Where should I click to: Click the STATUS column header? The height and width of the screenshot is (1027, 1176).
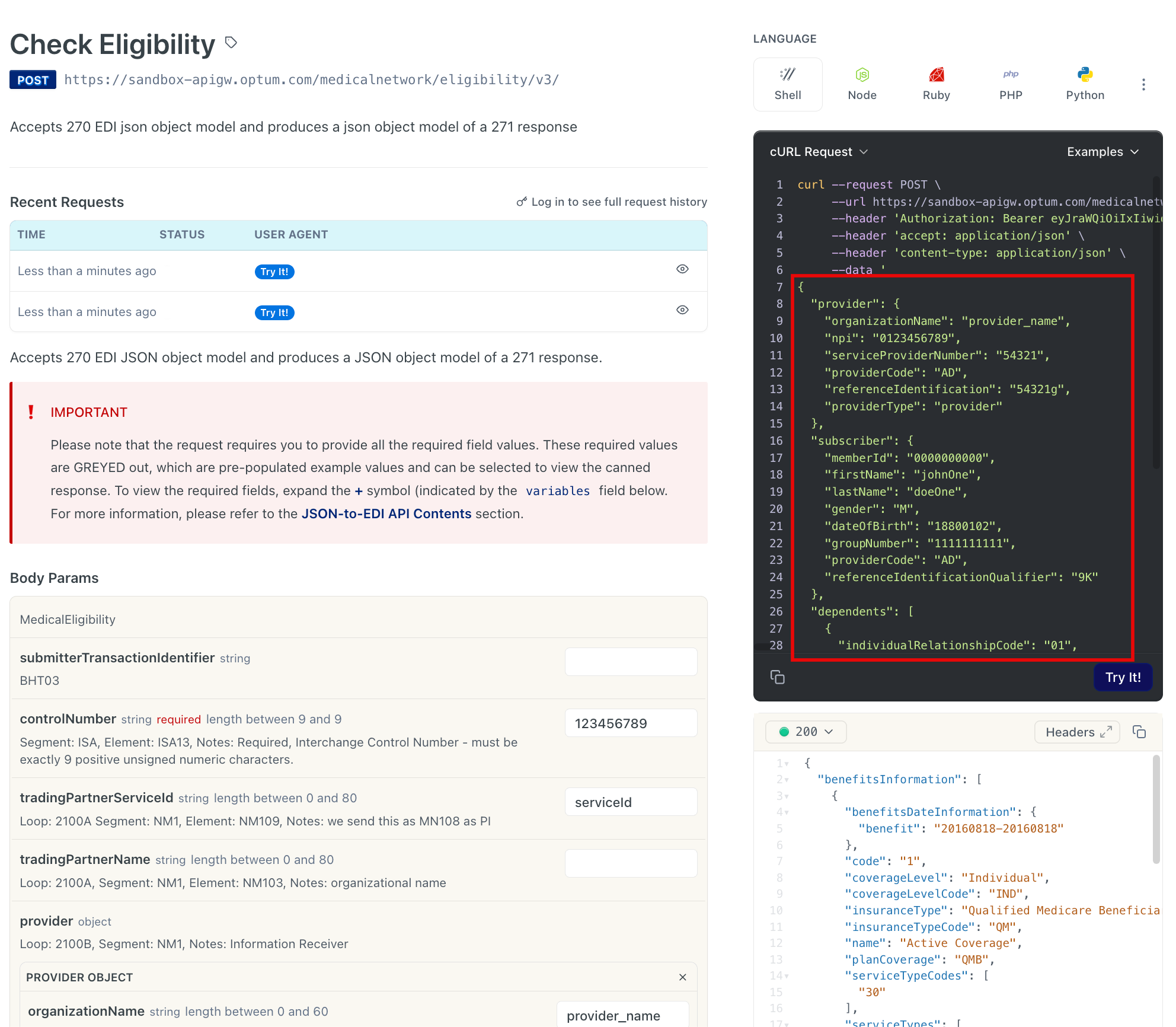point(182,235)
